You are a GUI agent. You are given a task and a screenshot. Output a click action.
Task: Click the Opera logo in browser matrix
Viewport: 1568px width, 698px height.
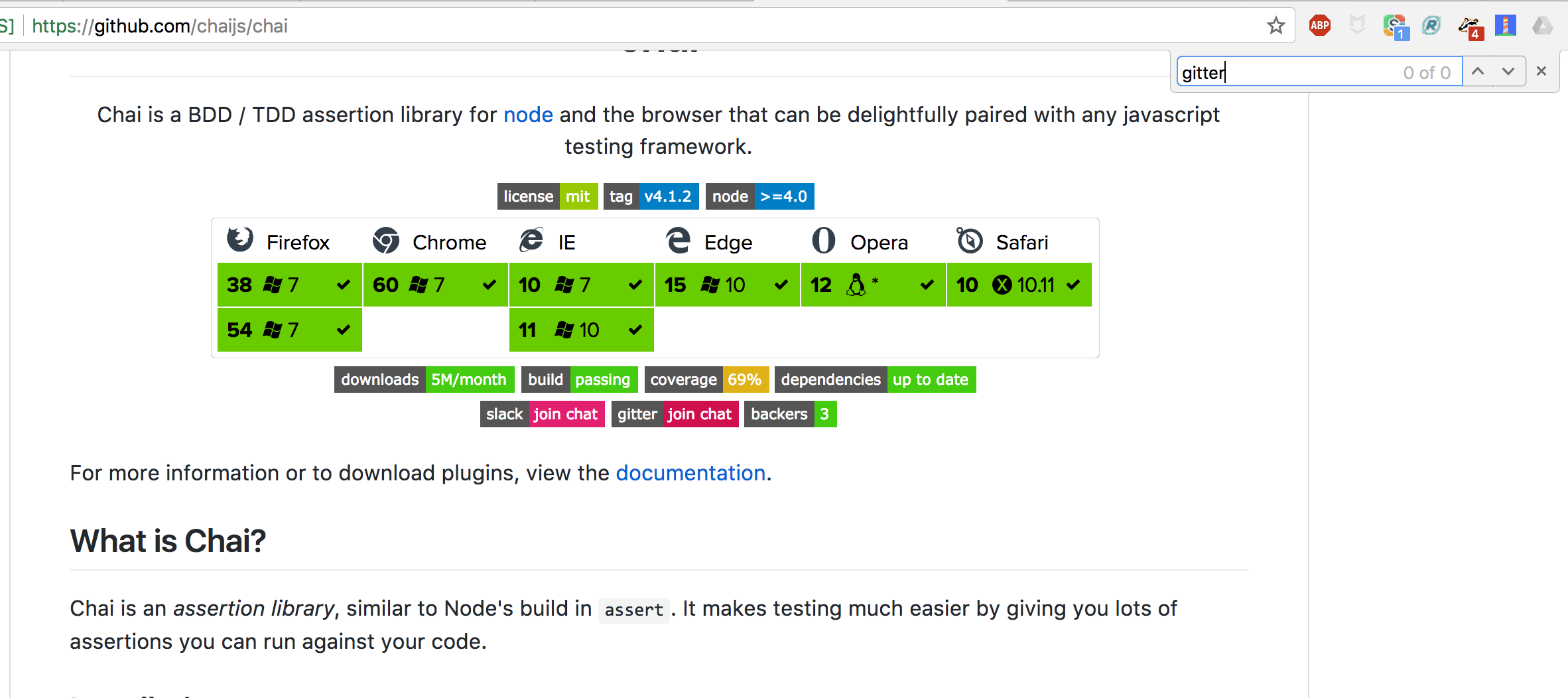click(824, 240)
